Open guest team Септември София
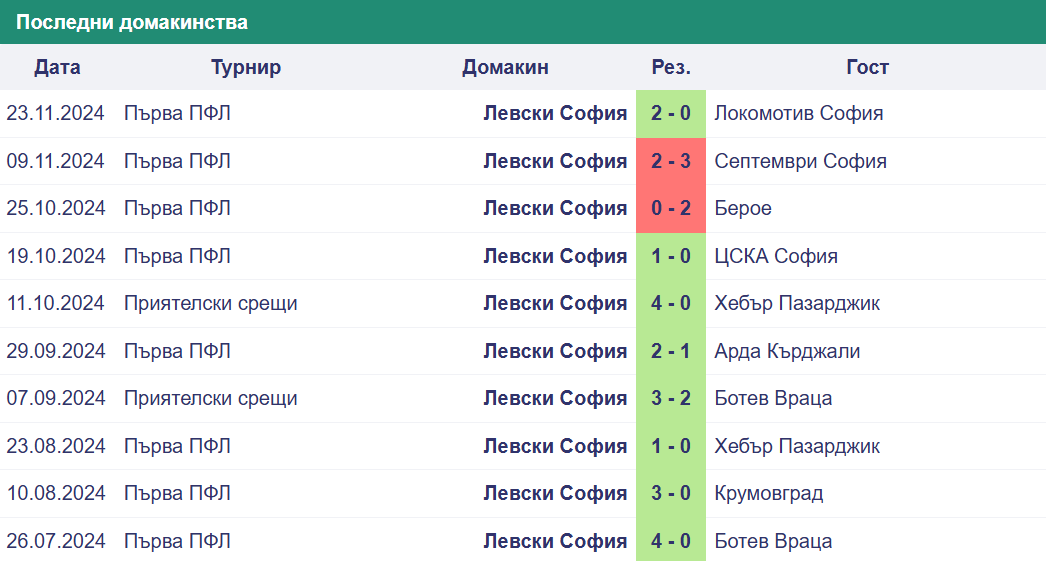Screen dimensions: 1046x561 [801, 161]
